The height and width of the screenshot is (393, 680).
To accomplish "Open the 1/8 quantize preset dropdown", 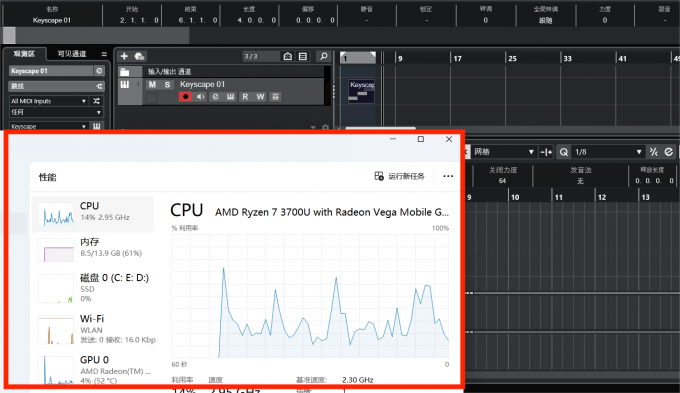I will click(x=608, y=152).
